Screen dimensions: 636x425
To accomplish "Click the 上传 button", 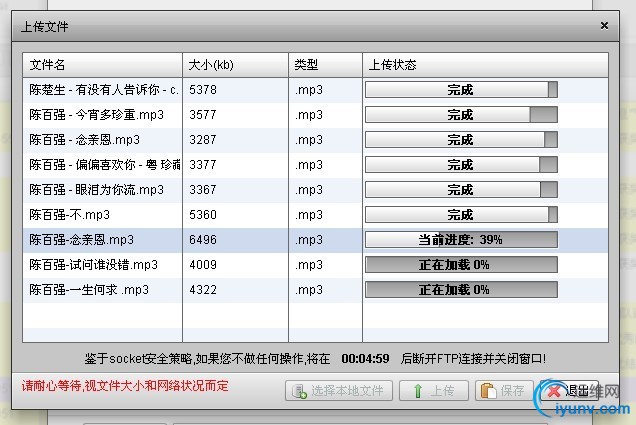I will coord(434,391).
